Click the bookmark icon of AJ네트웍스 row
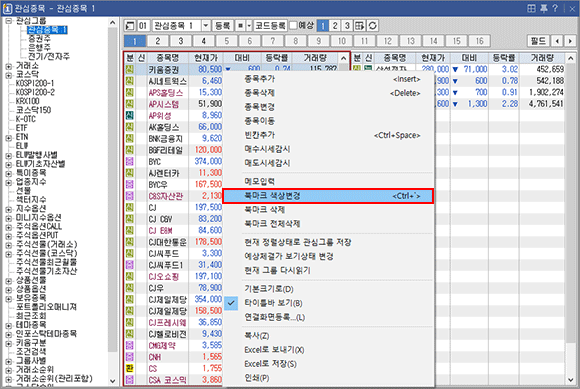Screen dimensions: 580x389 pyautogui.click(x=129, y=81)
